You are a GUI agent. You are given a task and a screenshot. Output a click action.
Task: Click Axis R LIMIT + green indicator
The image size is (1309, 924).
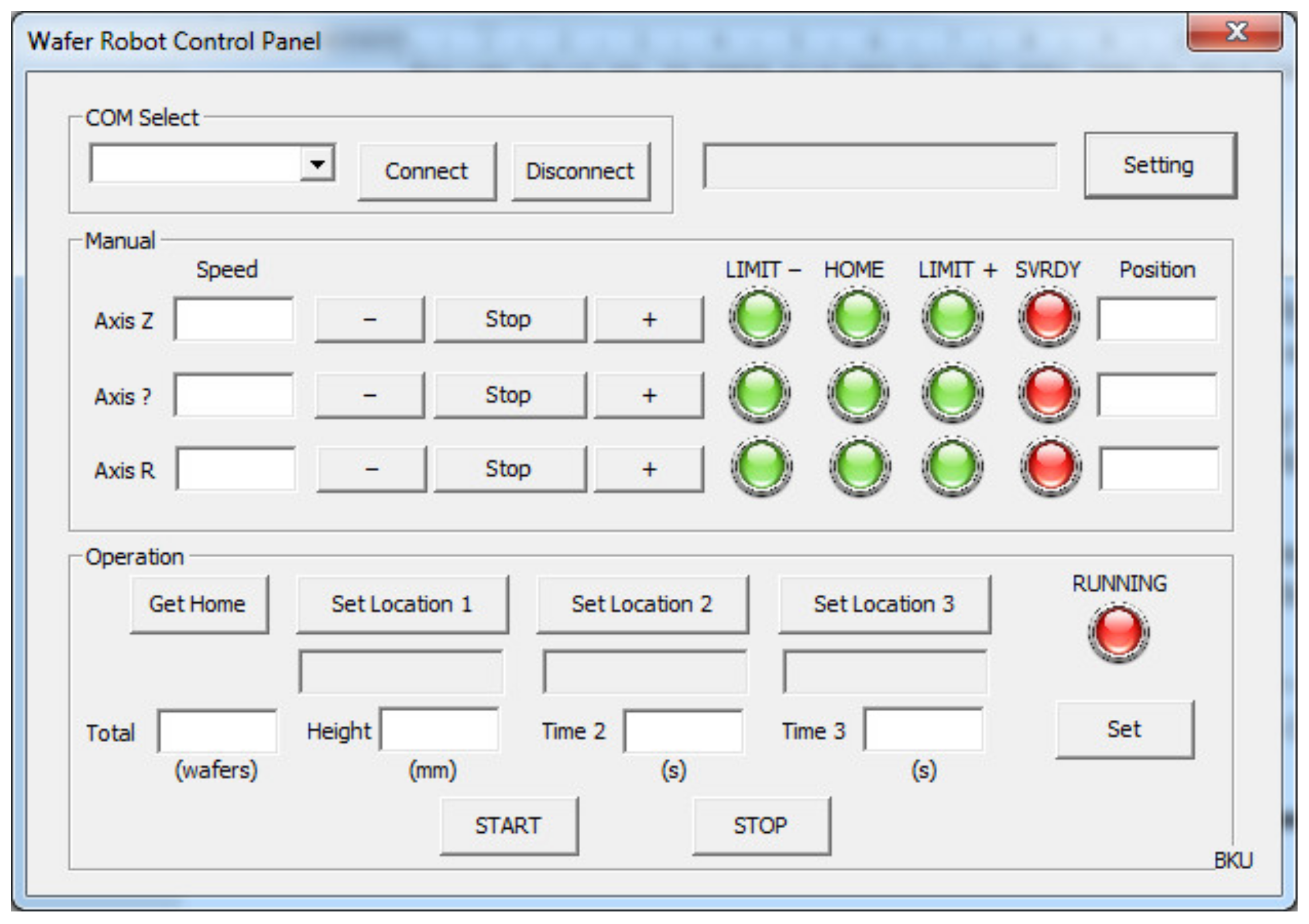tap(952, 467)
